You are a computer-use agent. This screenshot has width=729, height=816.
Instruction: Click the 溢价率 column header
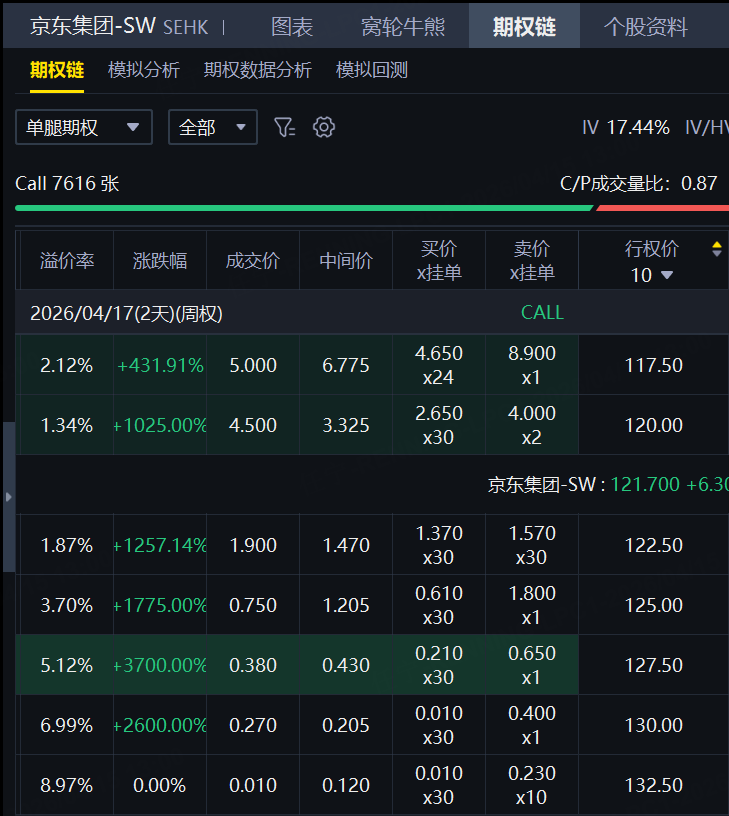67,261
